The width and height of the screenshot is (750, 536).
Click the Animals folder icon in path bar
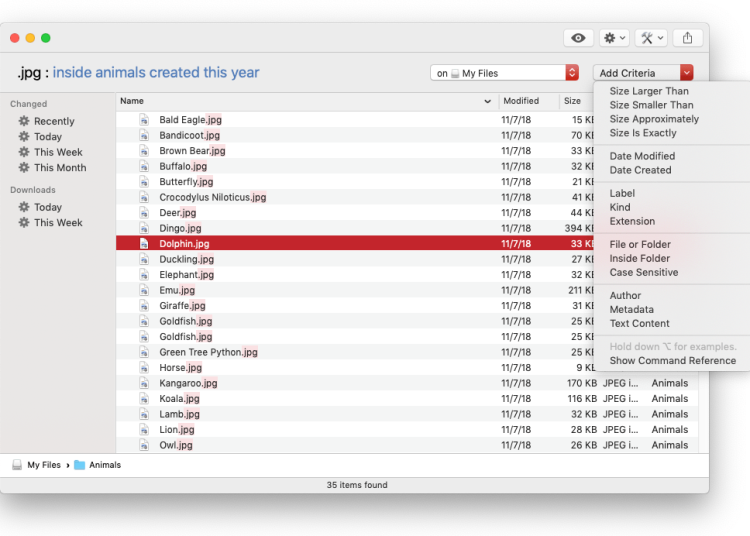click(x=80, y=465)
